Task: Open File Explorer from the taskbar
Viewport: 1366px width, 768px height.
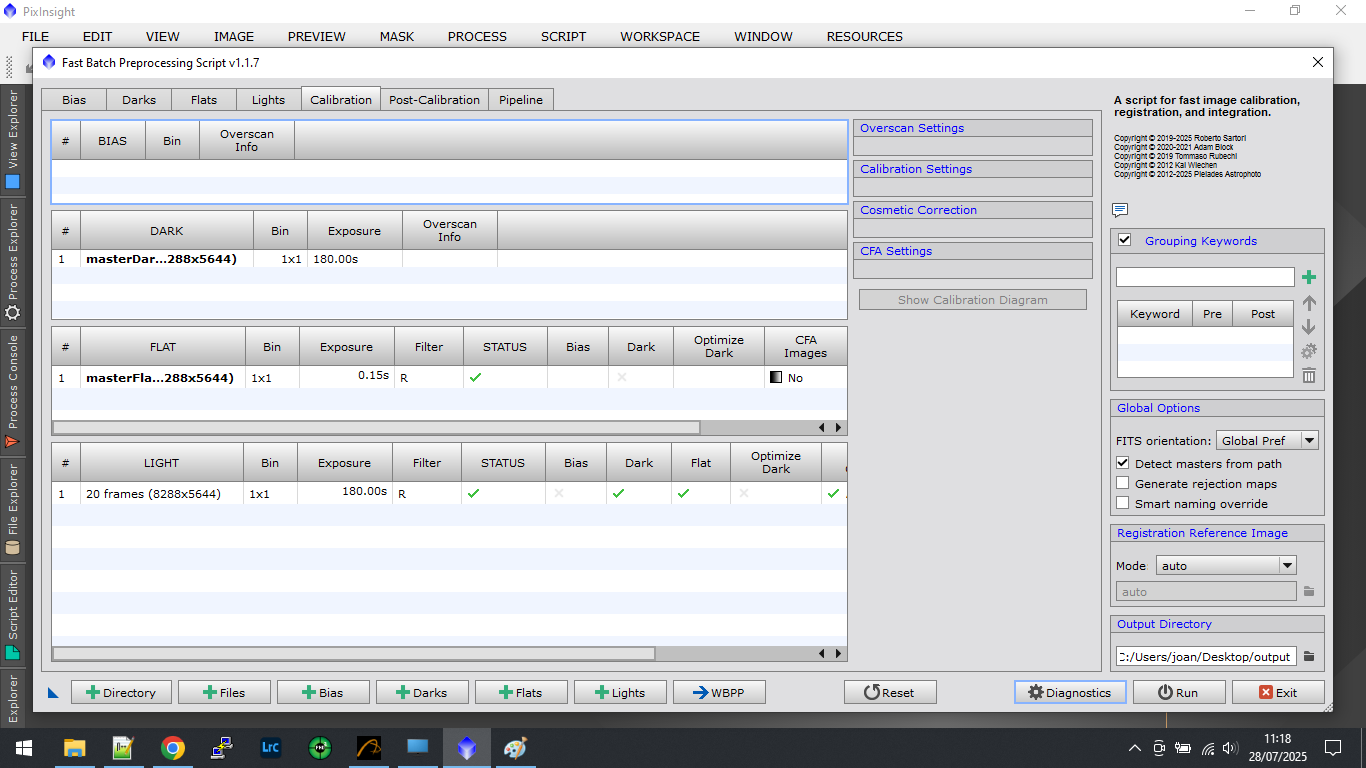Action: pyautogui.click(x=75, y=747)
